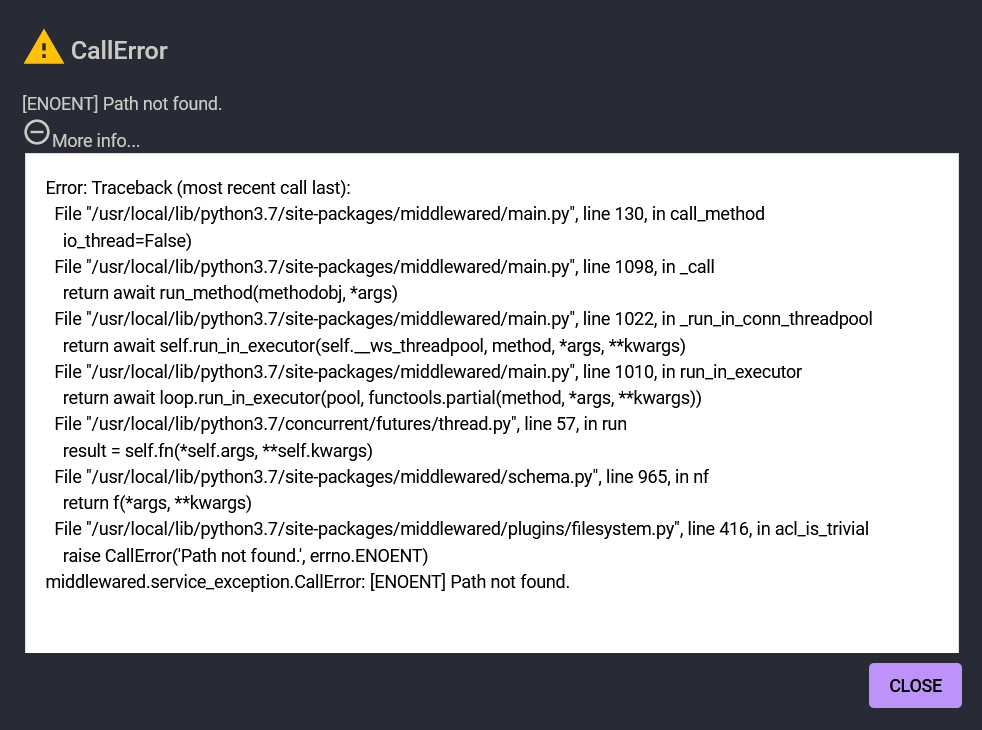This screenshot has width=982, height=730.
Task: Select the "result = self.fn(*self.args, **self.kwargs)" line
Action: (x=217, y=451)
